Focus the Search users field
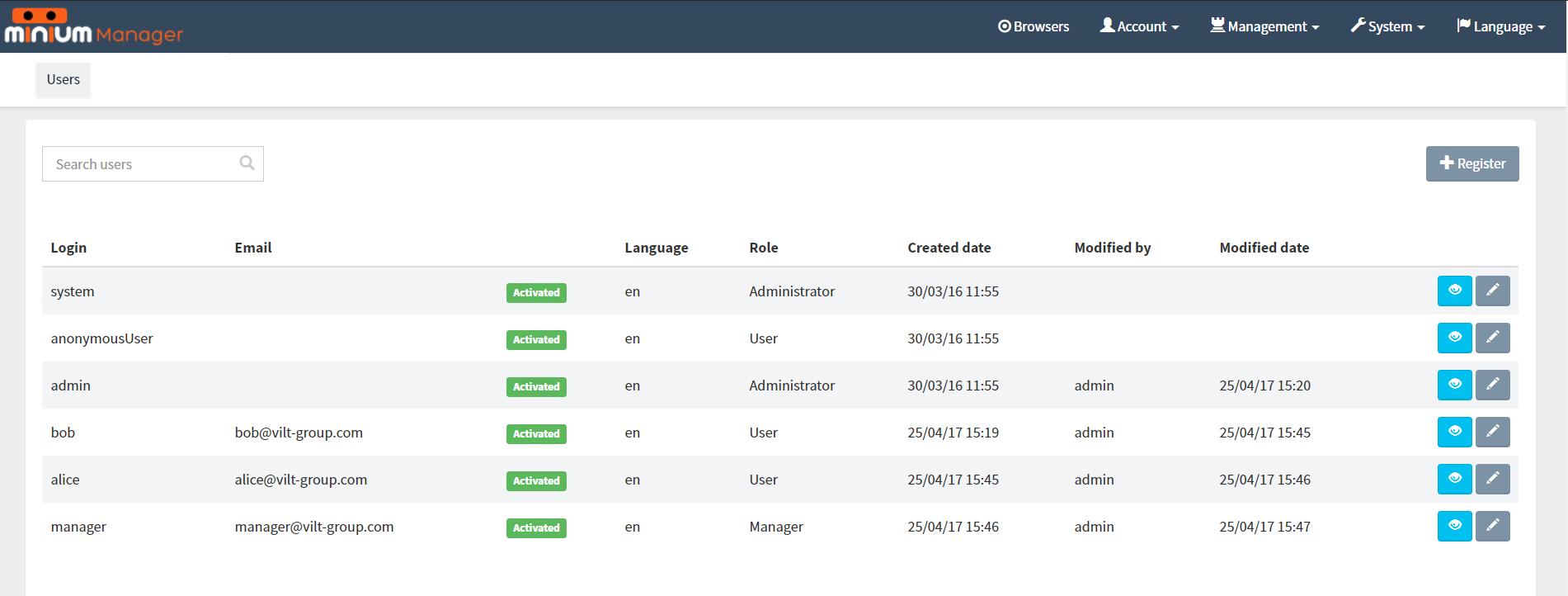Image resolution: width=1568 pixels, height=596 pixels. point(153,163)
